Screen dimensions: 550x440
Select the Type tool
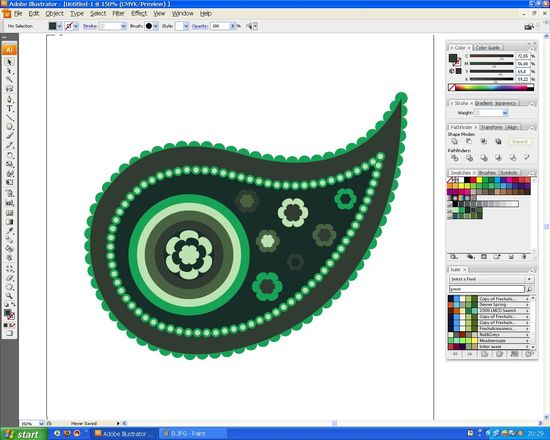(x=9, y=108)
